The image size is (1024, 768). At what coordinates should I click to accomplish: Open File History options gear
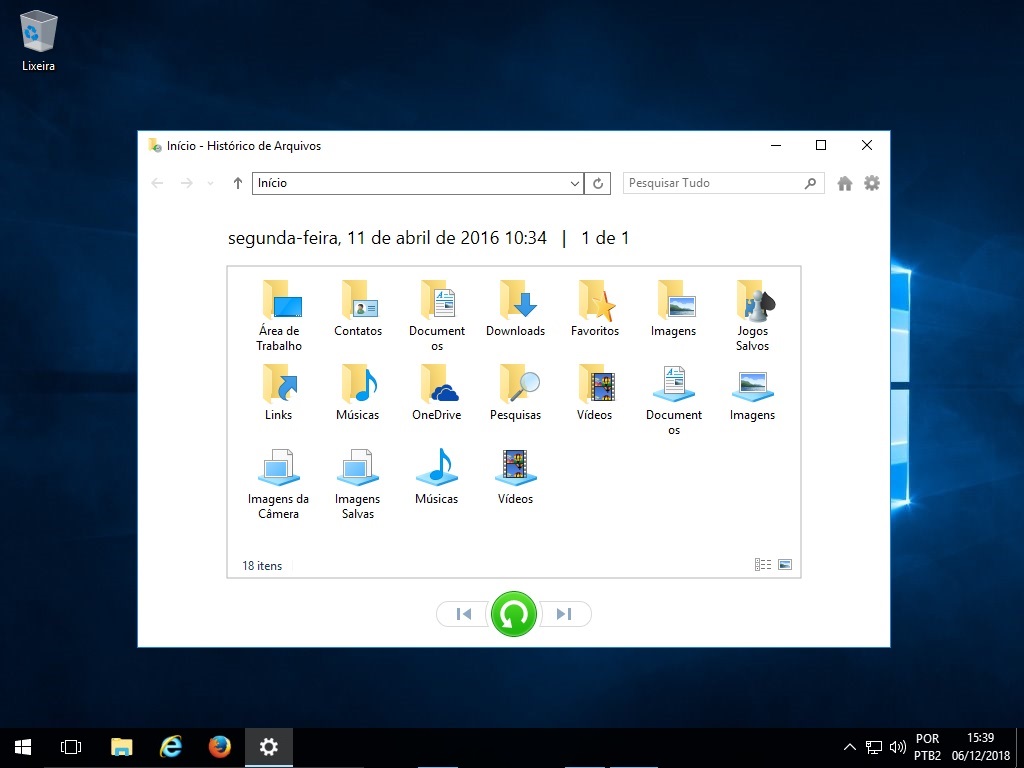pyautogui.click(x=872, y=183)
